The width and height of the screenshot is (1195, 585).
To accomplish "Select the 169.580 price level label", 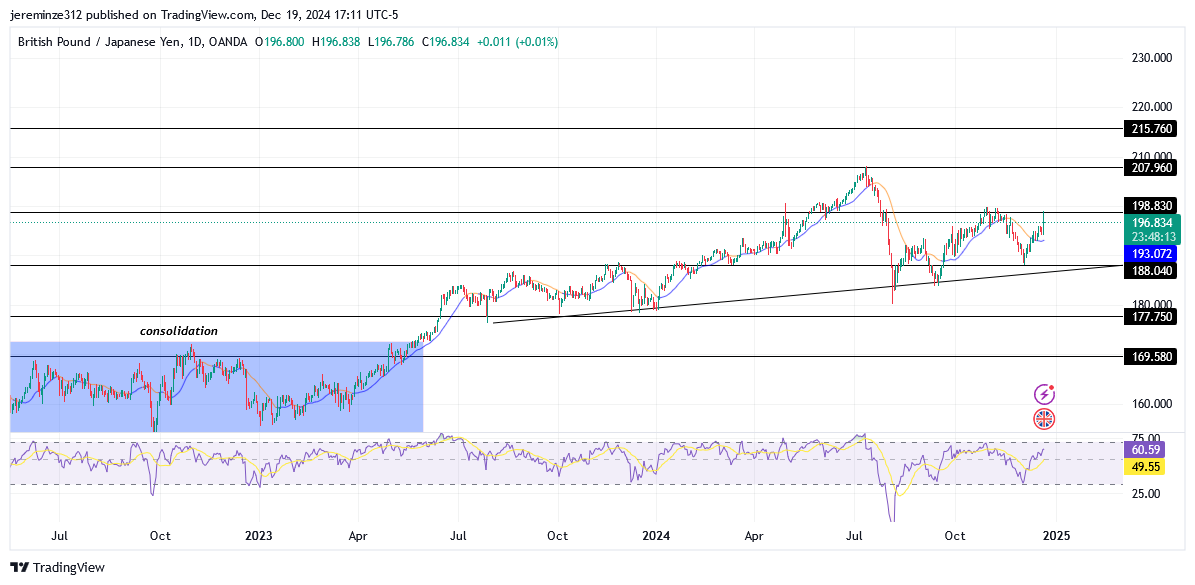I will click(x=1149, y=356).
